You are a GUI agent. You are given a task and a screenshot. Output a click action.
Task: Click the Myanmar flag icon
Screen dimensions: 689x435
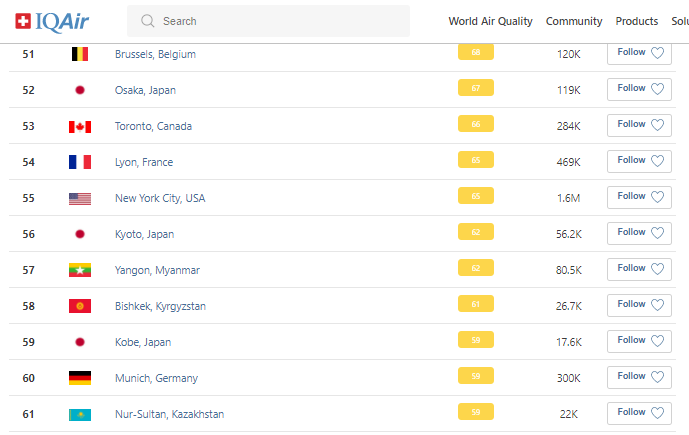[80, 270]
